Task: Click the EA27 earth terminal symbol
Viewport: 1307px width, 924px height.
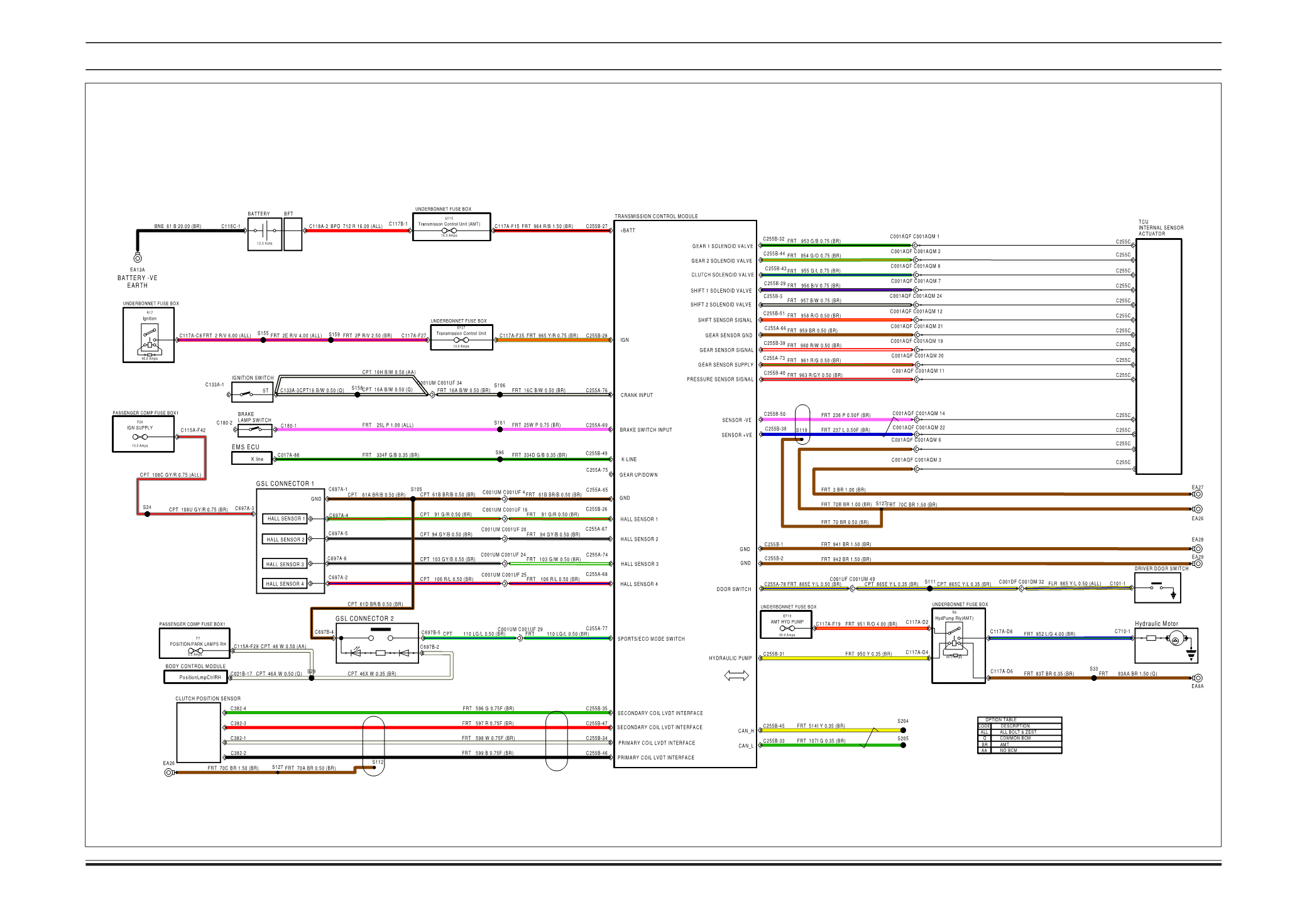Action: coord(1198,494)
